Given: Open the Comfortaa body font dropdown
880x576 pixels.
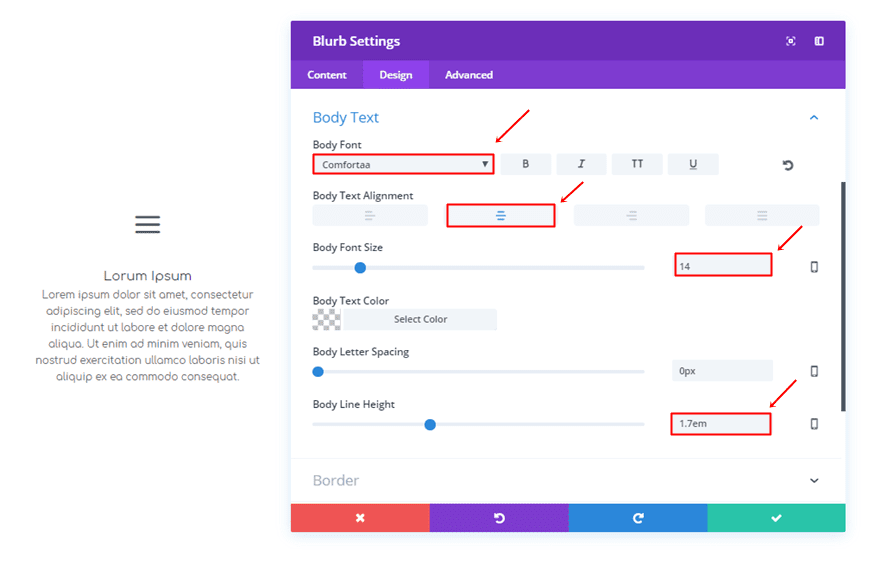Looking at the screenshot, I should (403, 164).
